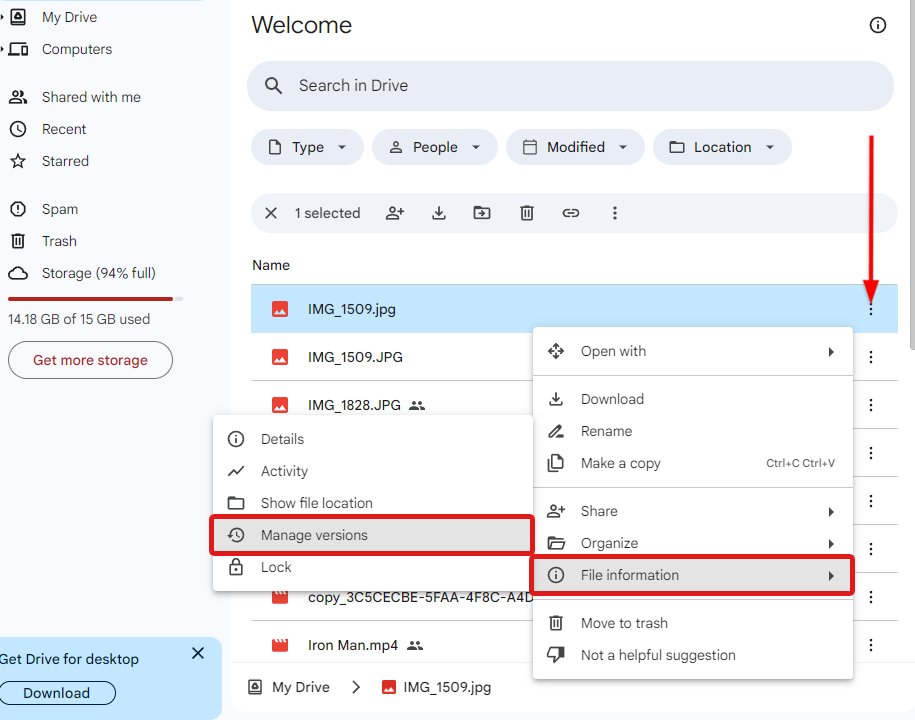Click the video file icon of Iron Man.mp4
This screenshot has height=720, width=915.
(280, 645)
